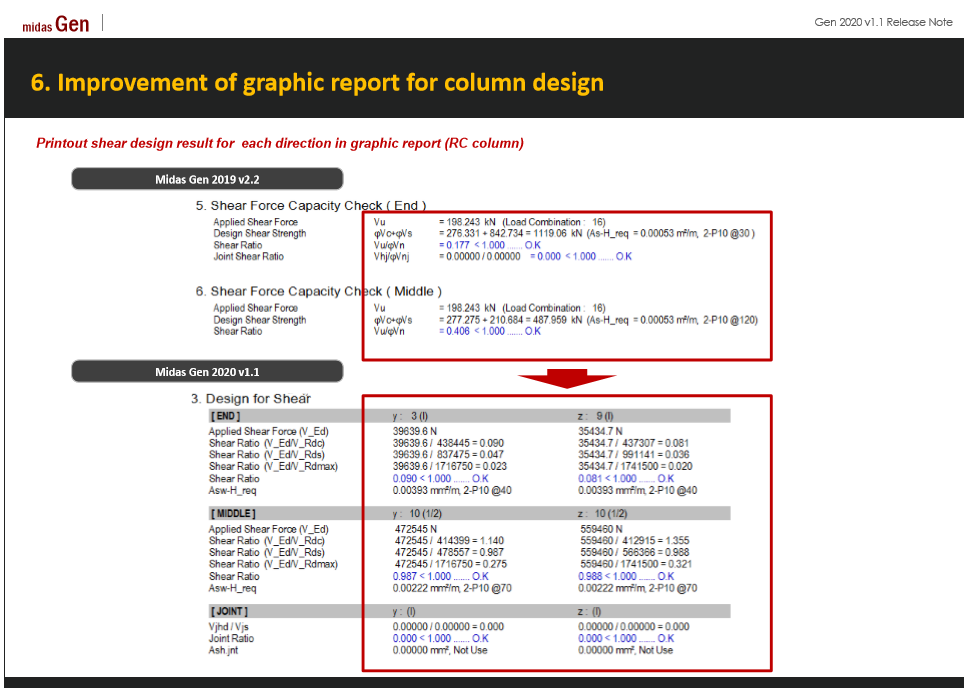
Task: Click the 'Joint Ratio' label
Action: click(231, 638)
